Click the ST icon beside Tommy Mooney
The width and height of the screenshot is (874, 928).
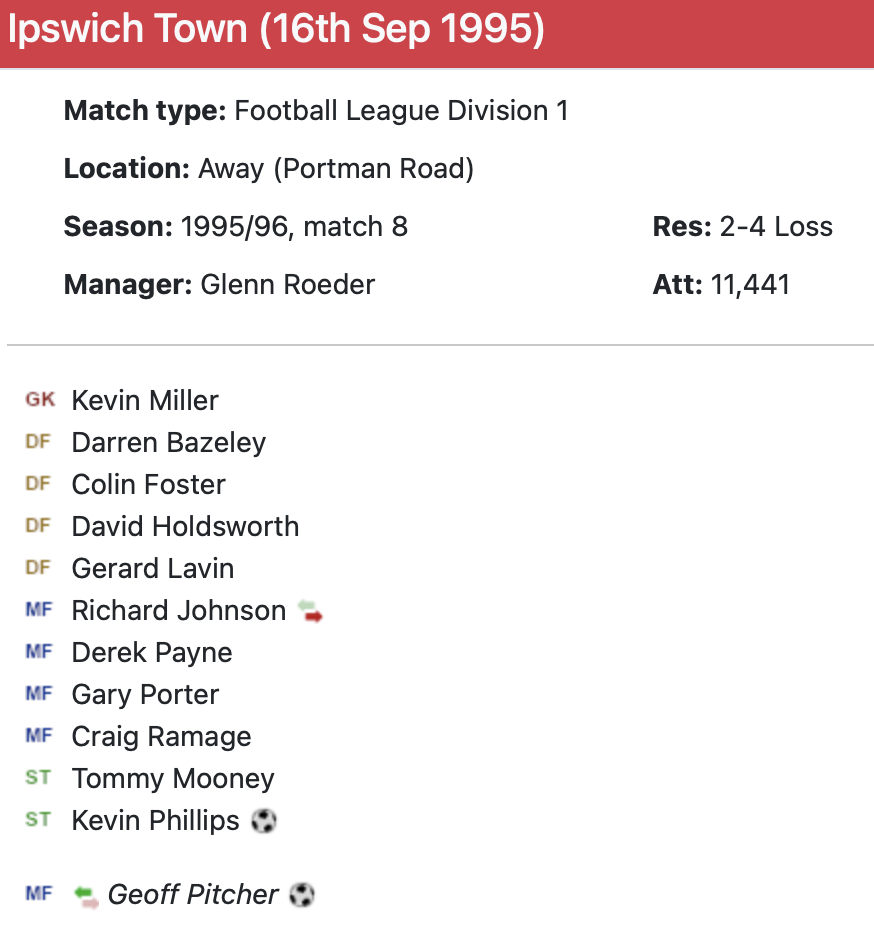38,778
